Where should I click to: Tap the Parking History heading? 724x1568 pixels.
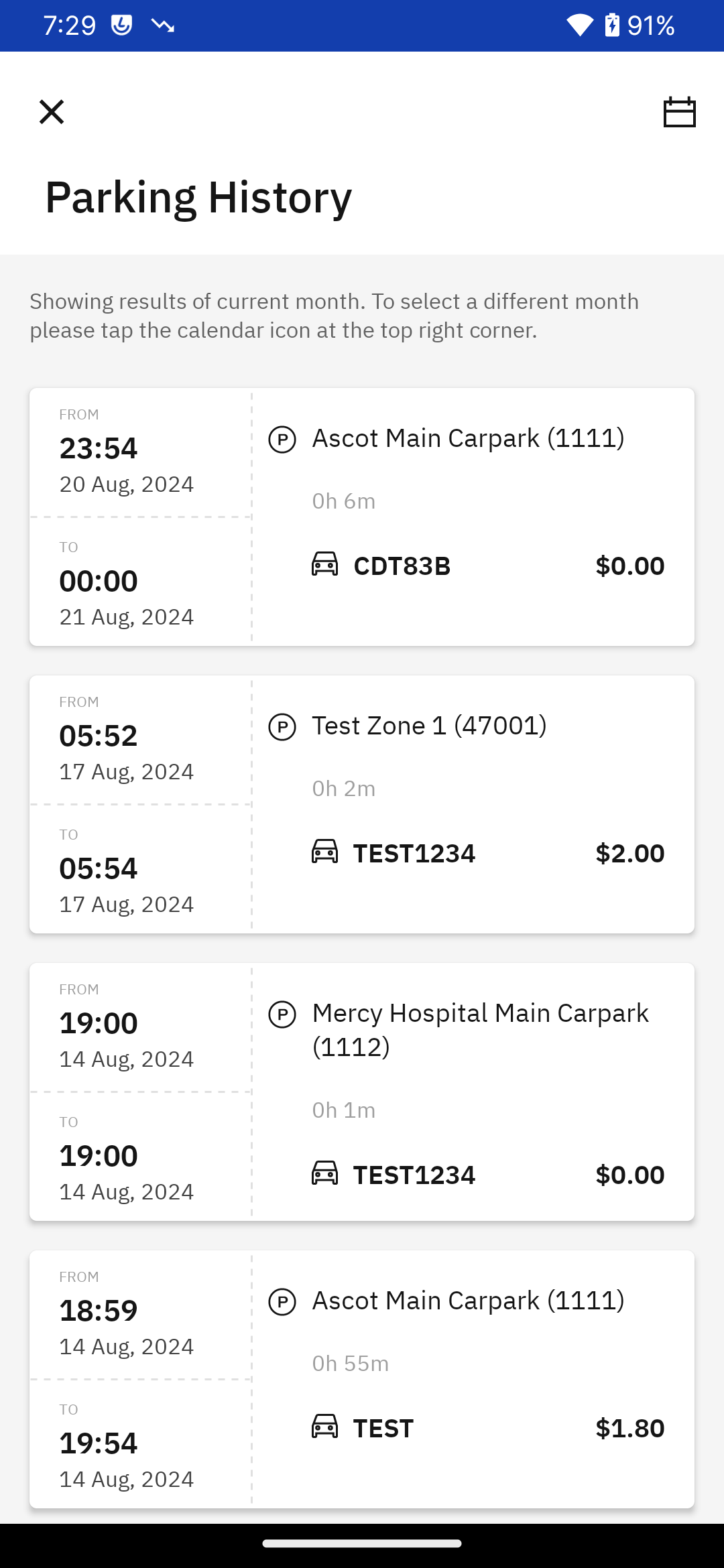click(x=198, y=198)
